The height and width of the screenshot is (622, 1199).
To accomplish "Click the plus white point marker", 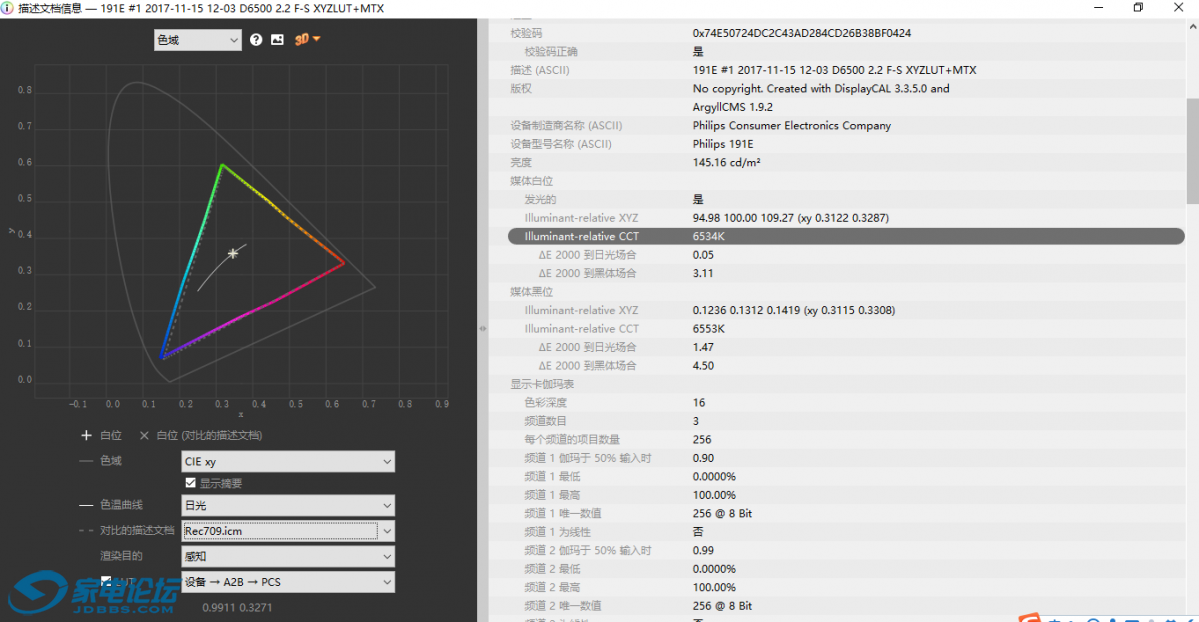I will pos(86,436).
